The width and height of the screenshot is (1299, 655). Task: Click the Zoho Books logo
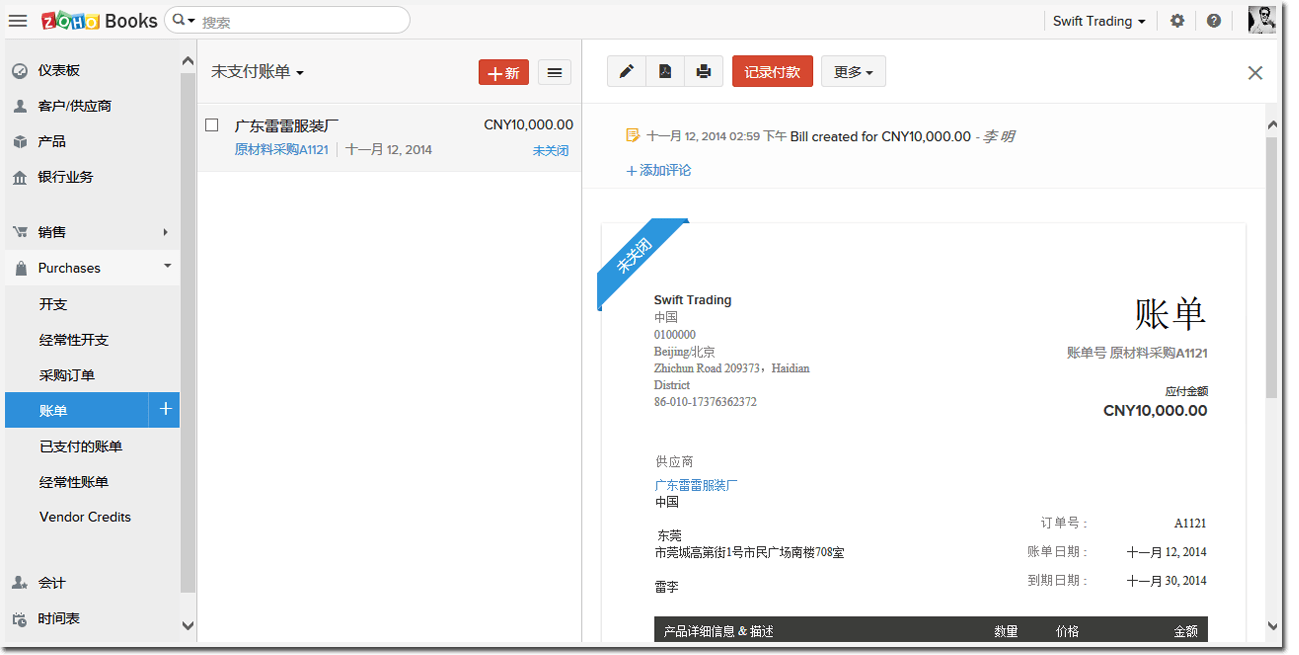point(99,21)
